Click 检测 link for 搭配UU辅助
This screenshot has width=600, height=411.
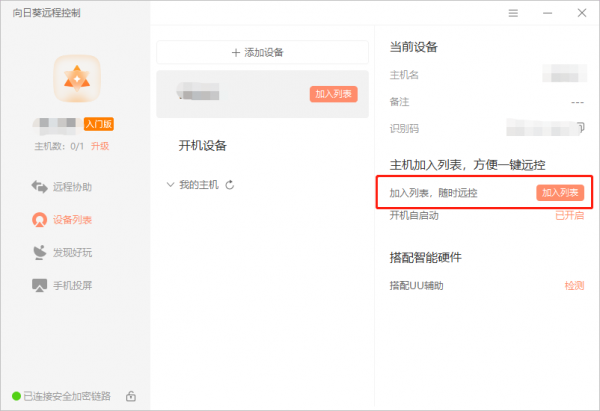click(574, 285)
